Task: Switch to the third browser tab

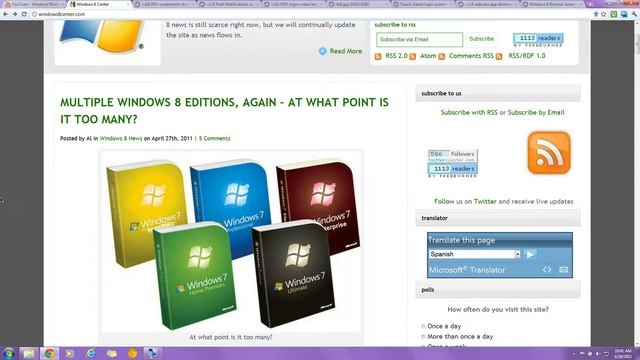Action: tap(165, 4)
